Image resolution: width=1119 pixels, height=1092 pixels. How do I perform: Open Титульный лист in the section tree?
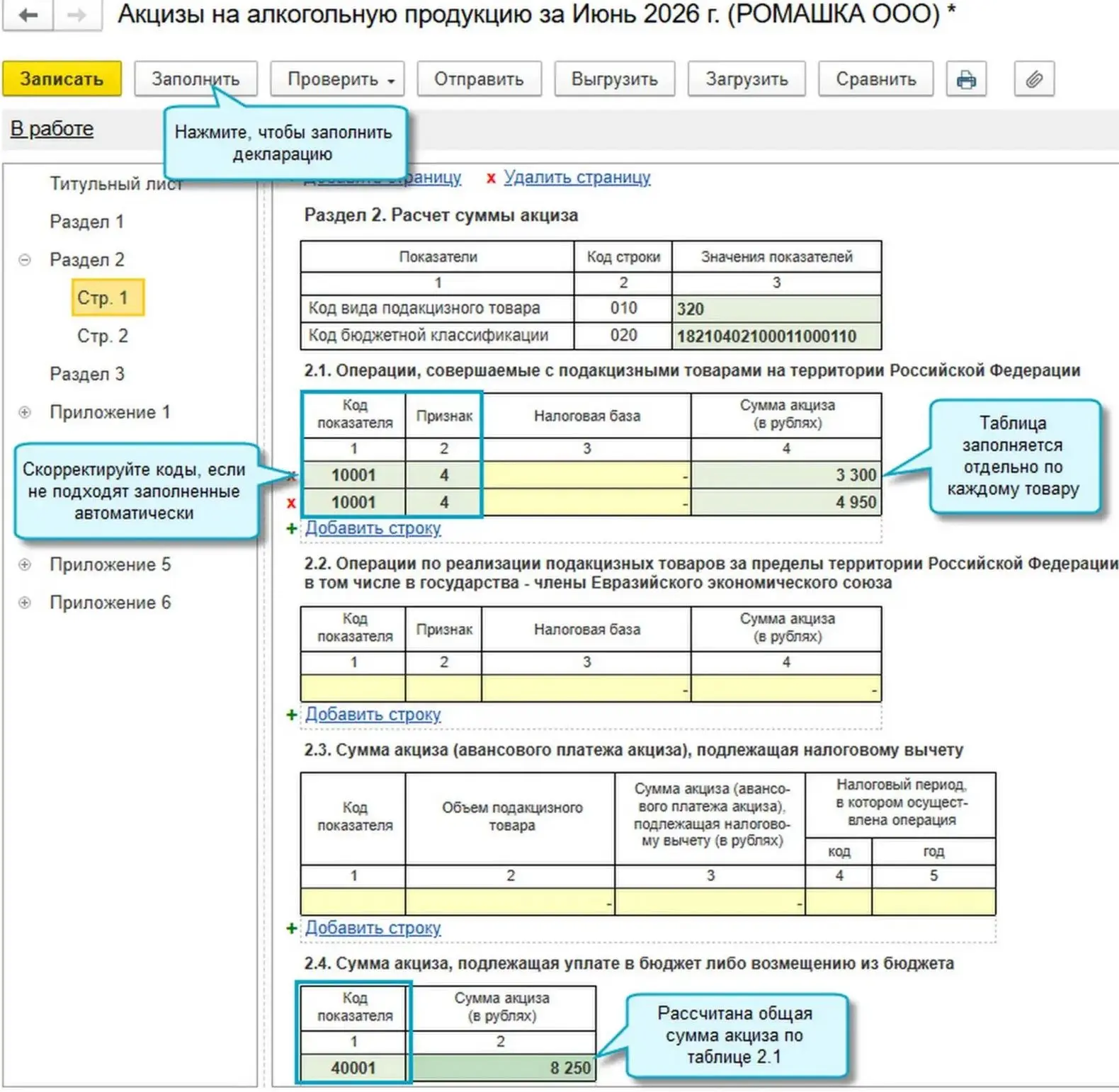115,184
